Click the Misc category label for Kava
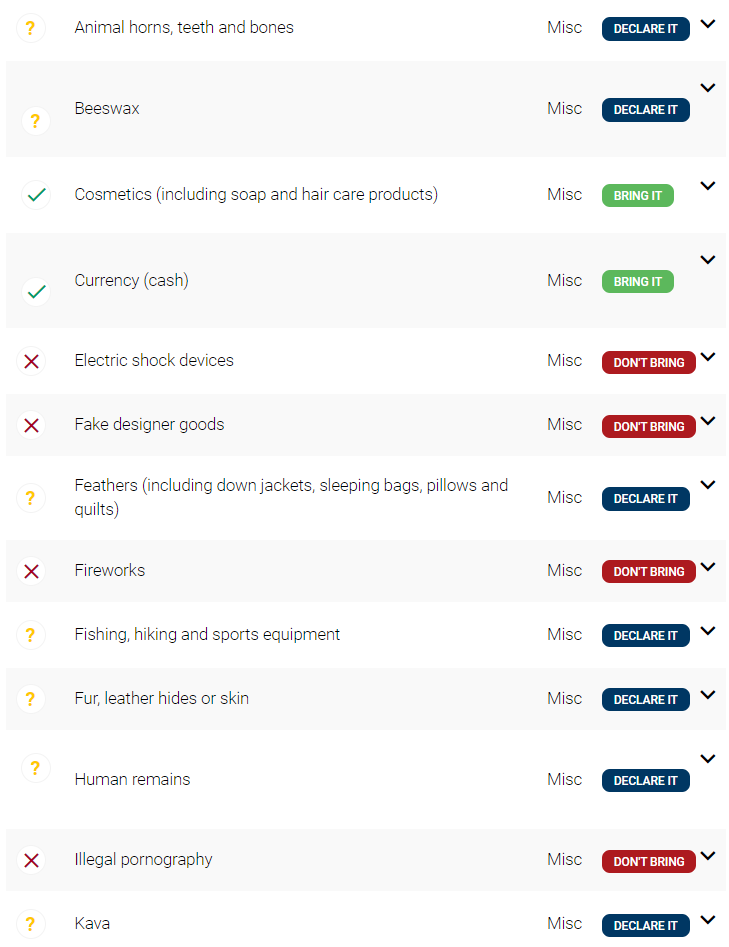The image size is (729, 947). coord(565,923)
